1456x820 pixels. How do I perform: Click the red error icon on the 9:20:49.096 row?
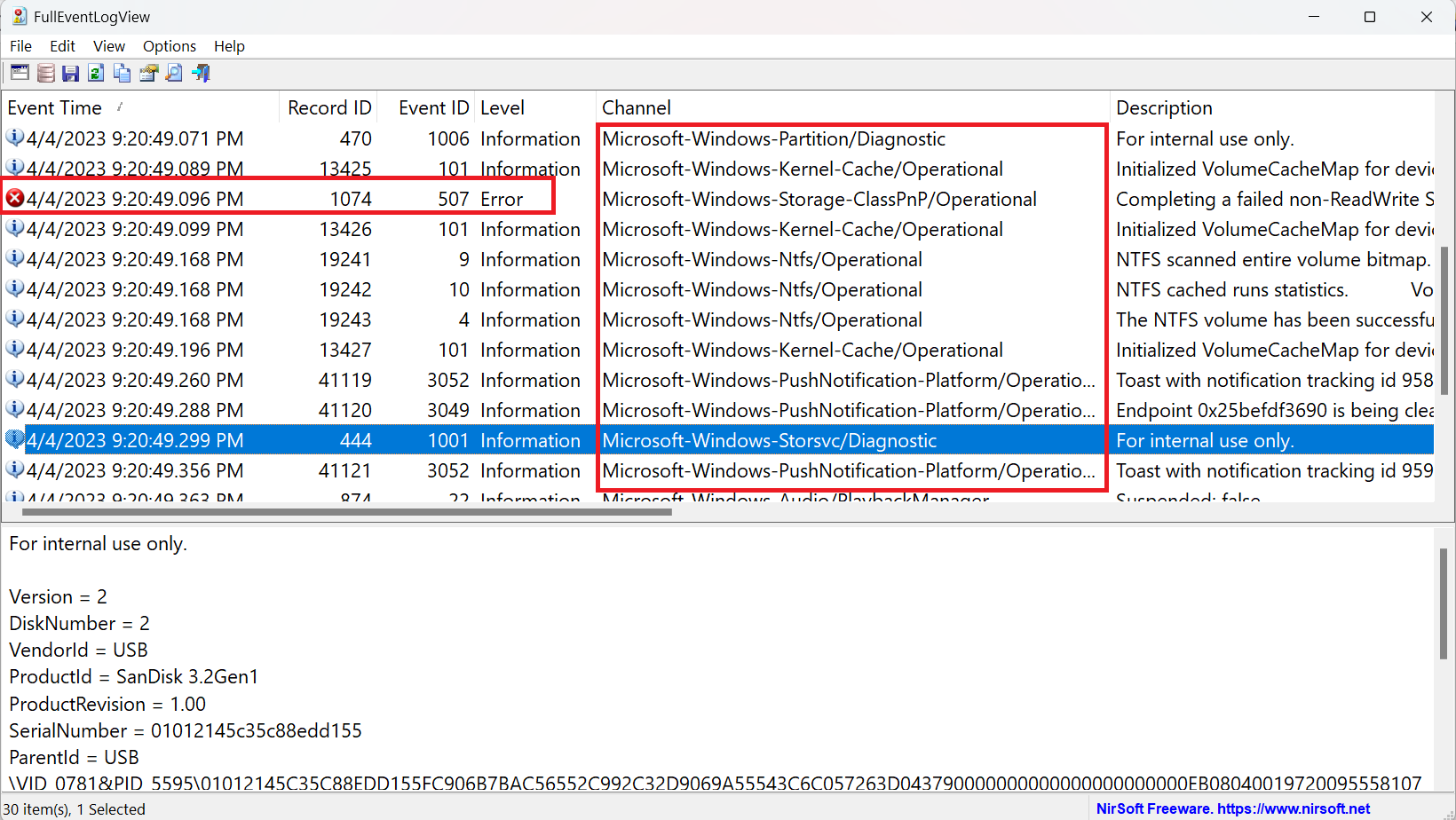coord(15,199)
